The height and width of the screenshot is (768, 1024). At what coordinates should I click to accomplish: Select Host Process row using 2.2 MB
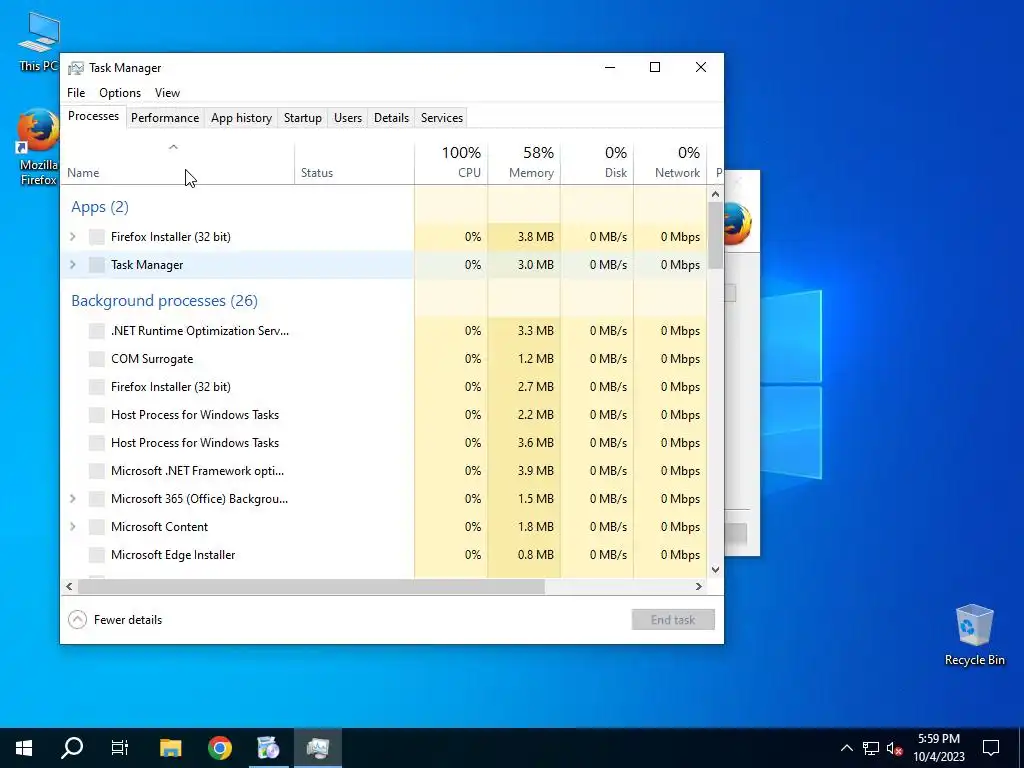pos(383,415)
